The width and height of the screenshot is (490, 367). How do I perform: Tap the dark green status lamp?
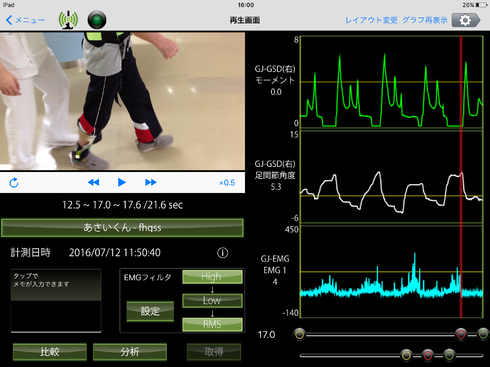(x=97, y=20)
